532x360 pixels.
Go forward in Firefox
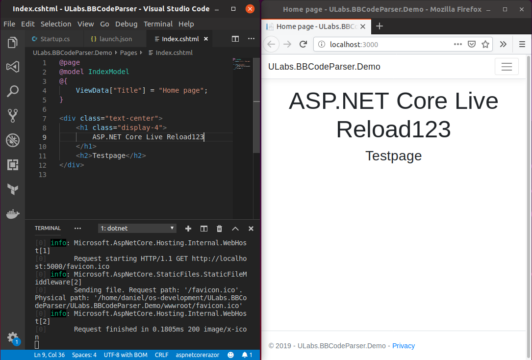coord(287,44)
